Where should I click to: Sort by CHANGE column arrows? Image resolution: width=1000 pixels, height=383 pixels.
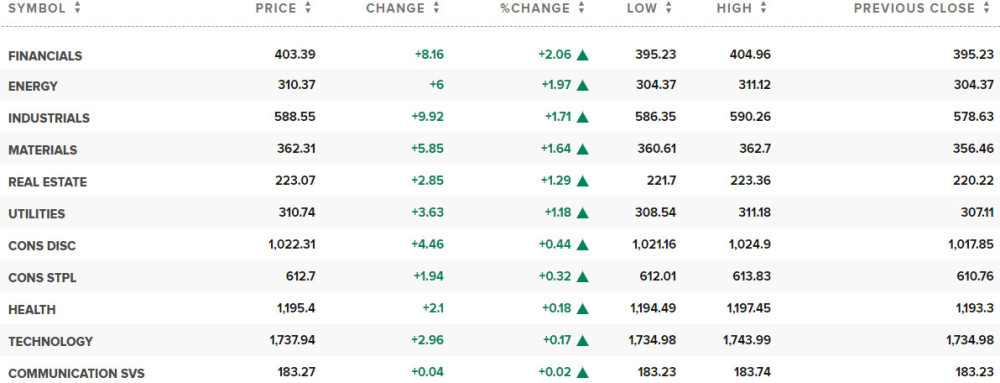(436, 8)
